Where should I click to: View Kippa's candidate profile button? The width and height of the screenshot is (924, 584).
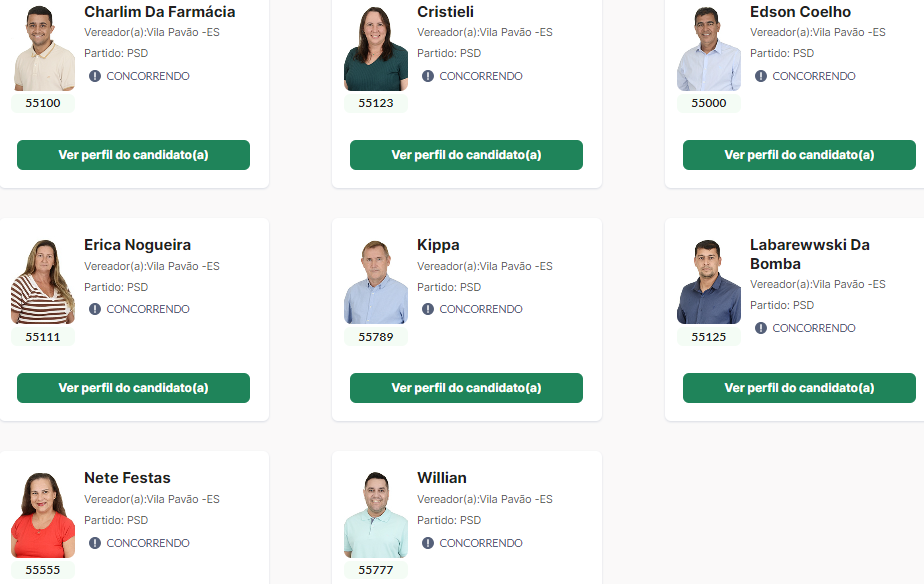[x=466, y=388]
